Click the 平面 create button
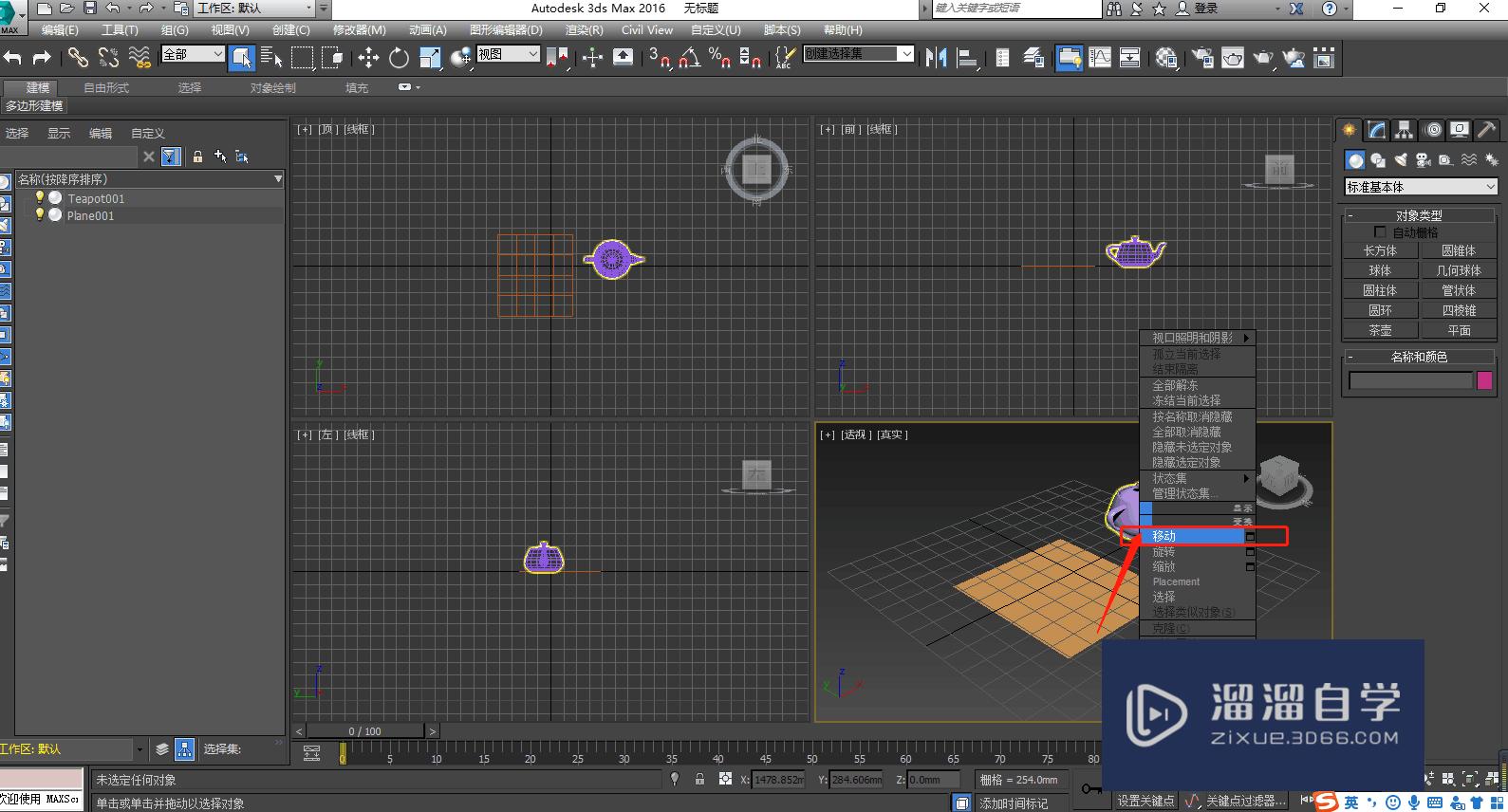 (1459, 330)
